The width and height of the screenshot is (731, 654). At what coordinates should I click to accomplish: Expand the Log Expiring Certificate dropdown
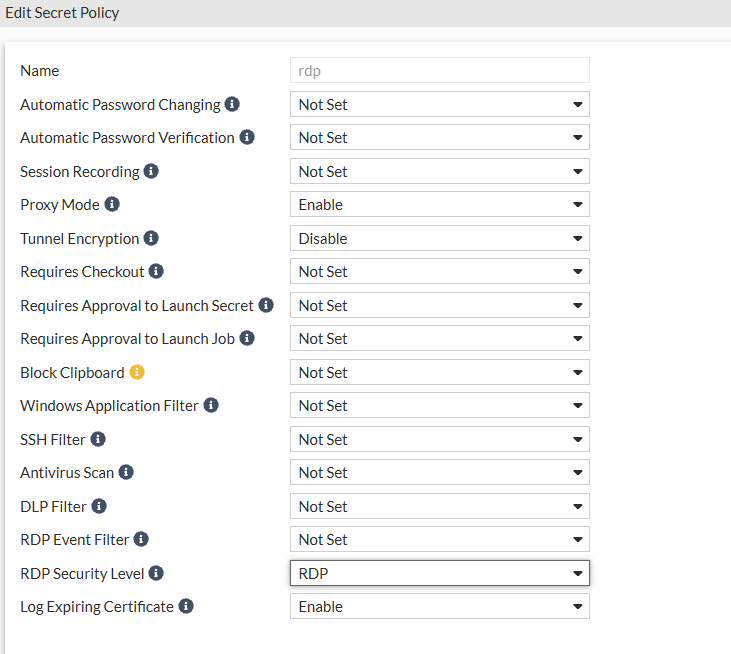439,606
